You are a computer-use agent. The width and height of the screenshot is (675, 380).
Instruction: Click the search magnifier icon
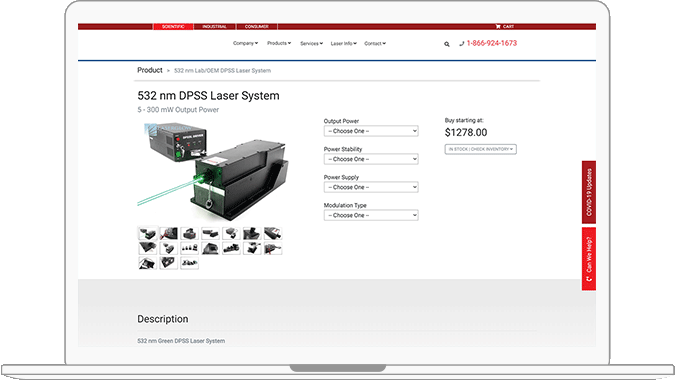[x=447, y=44]
